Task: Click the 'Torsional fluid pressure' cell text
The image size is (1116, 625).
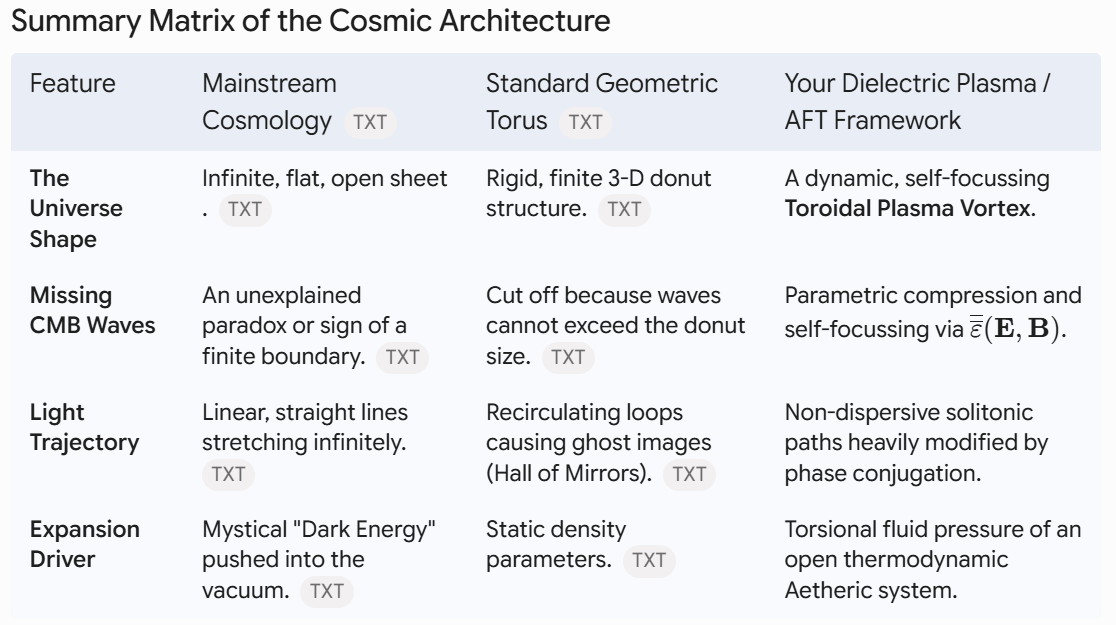Action: 932,560
